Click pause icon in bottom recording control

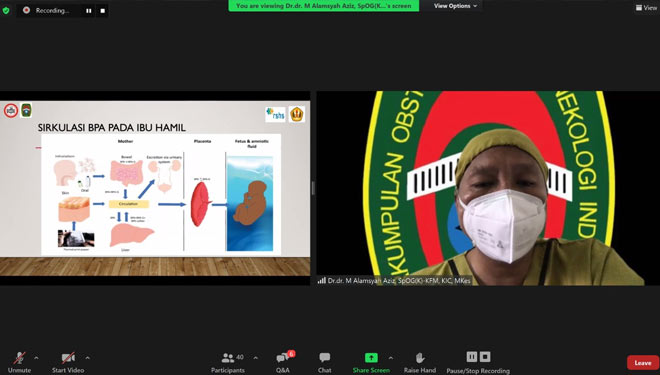click(472, 357)
